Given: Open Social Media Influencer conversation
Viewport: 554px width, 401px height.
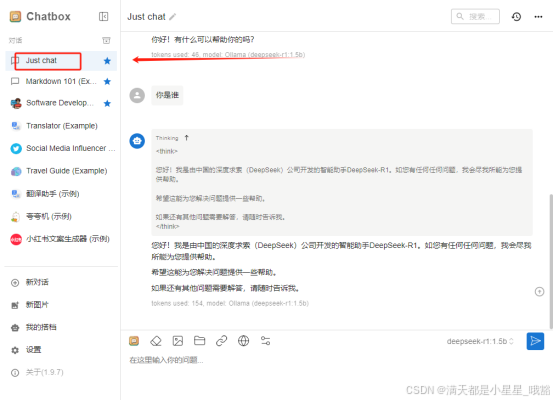Looking at the screenshot, I should click(61, 148).
